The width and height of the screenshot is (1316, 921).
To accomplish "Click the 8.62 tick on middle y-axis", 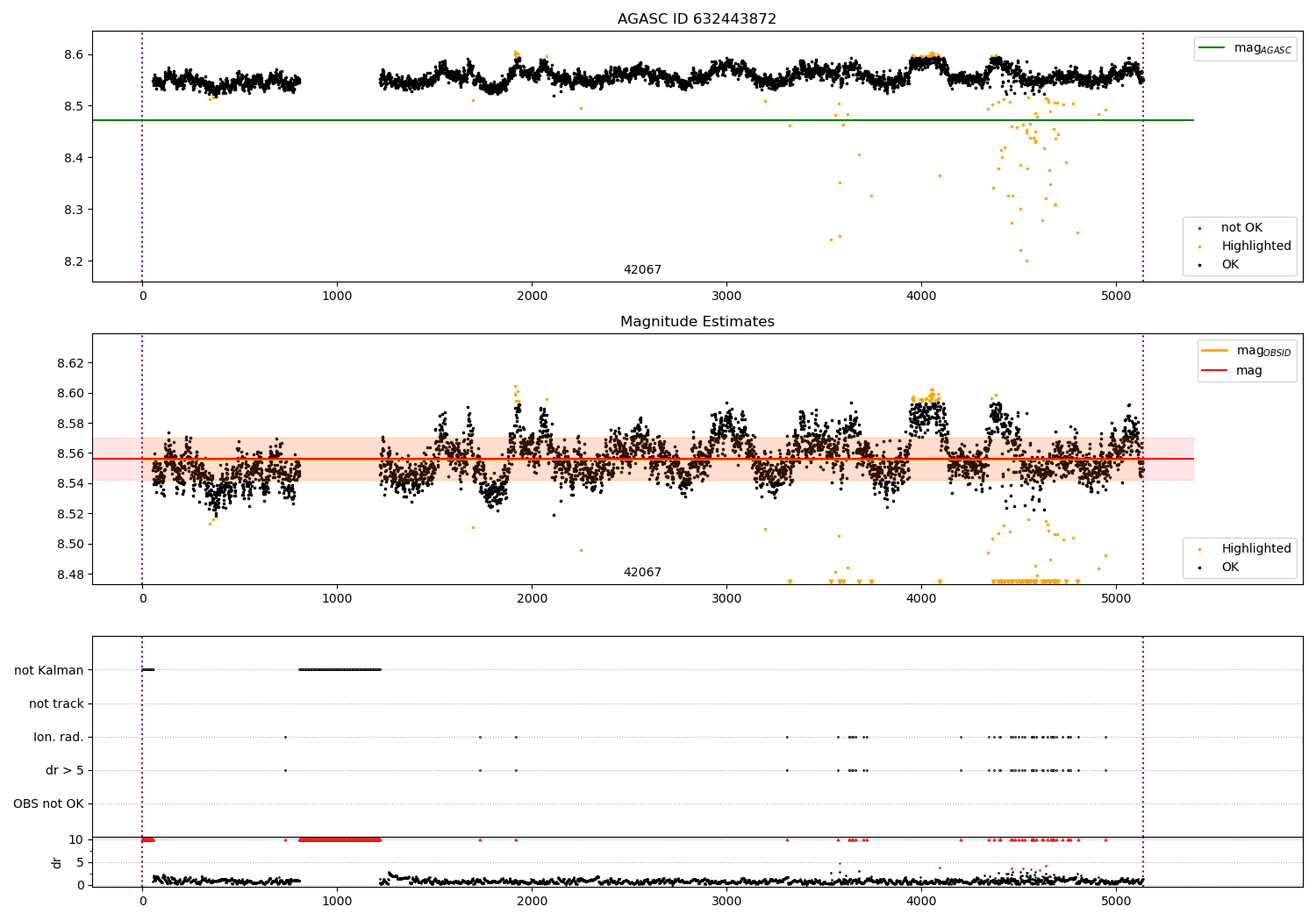I will coord(69,363).
